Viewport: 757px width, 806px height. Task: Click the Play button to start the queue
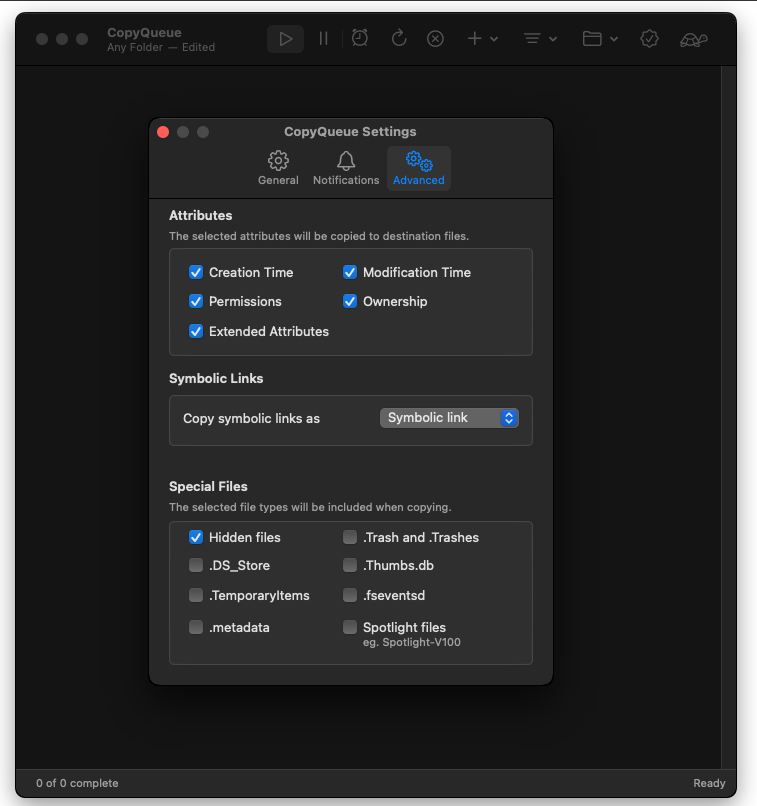coord(286,39)
